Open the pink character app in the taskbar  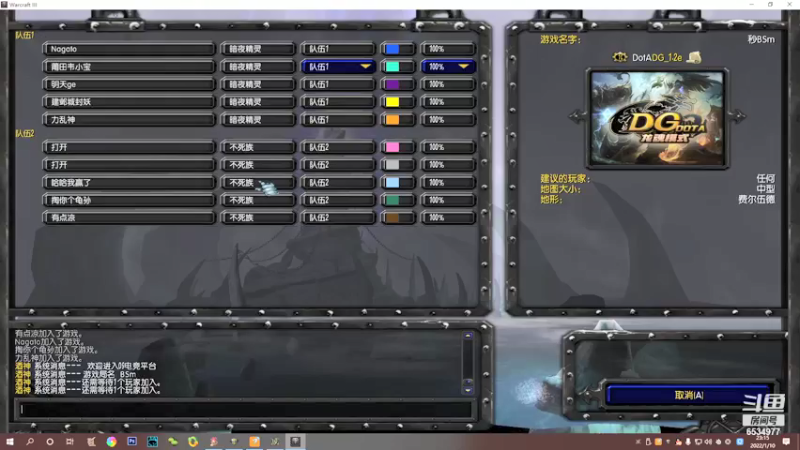pos(214,441)
